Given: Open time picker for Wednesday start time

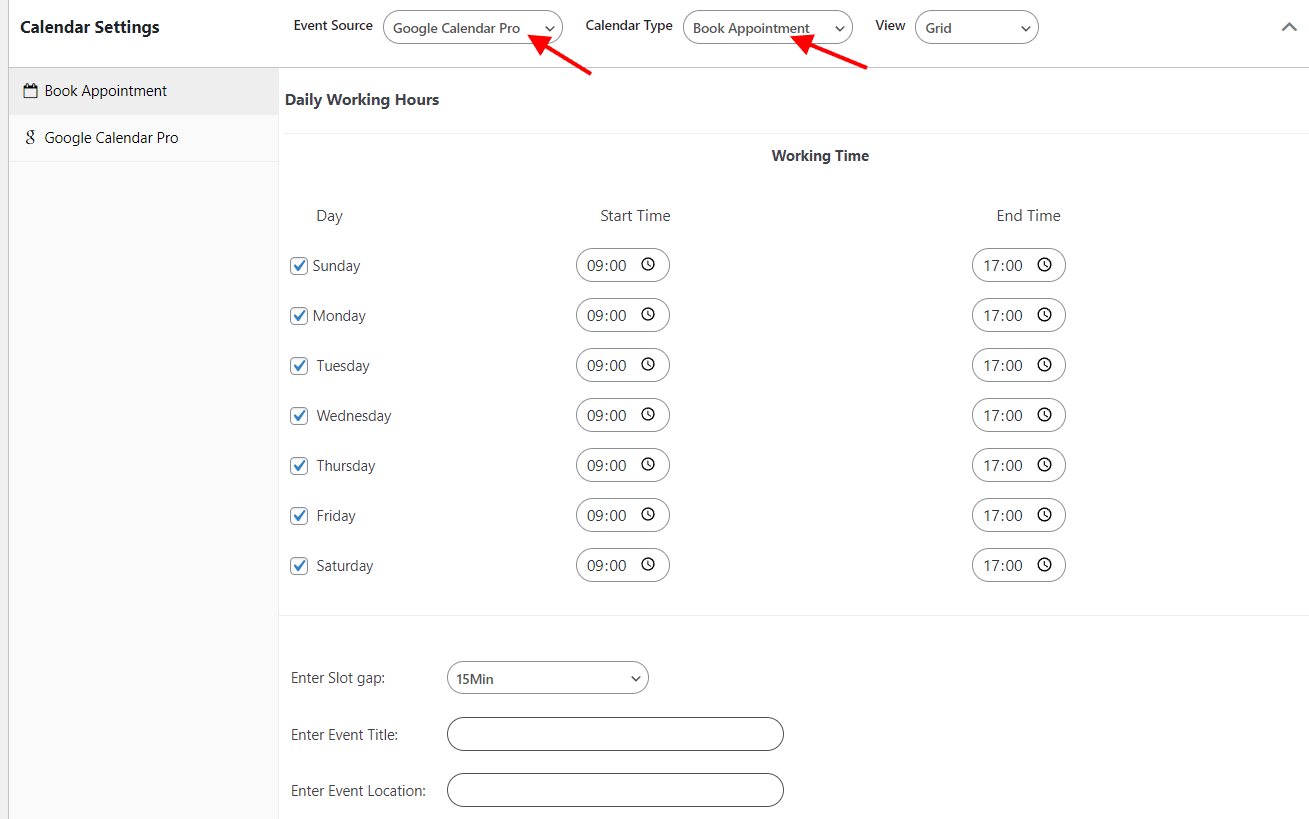Looking at the screenshot, I should (x=648, y=415).
